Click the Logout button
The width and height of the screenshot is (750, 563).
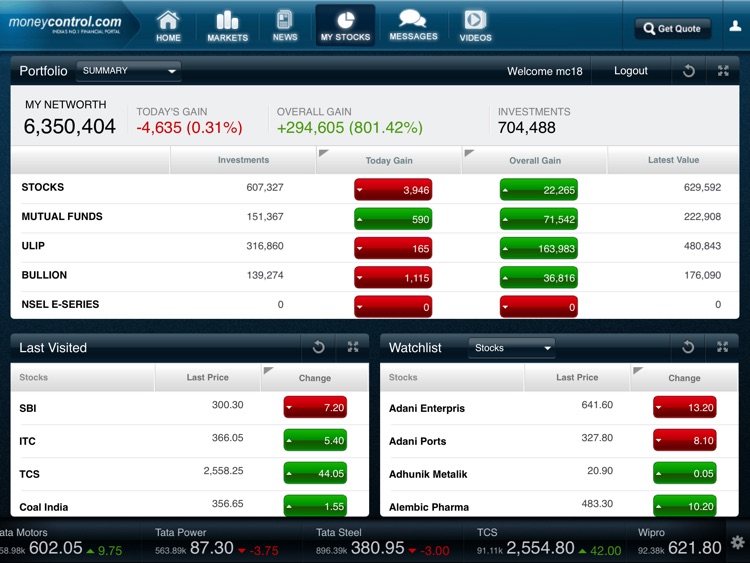[x=630, y=71]
